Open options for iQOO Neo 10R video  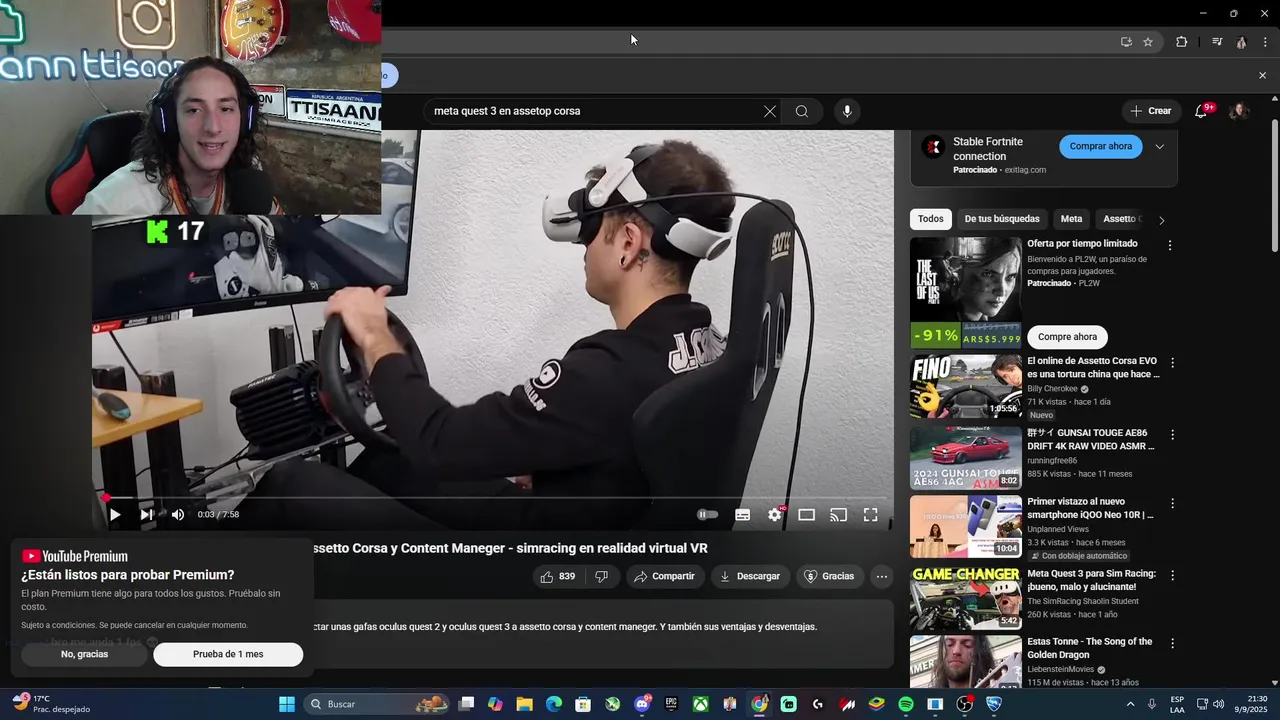point(1172,504)
